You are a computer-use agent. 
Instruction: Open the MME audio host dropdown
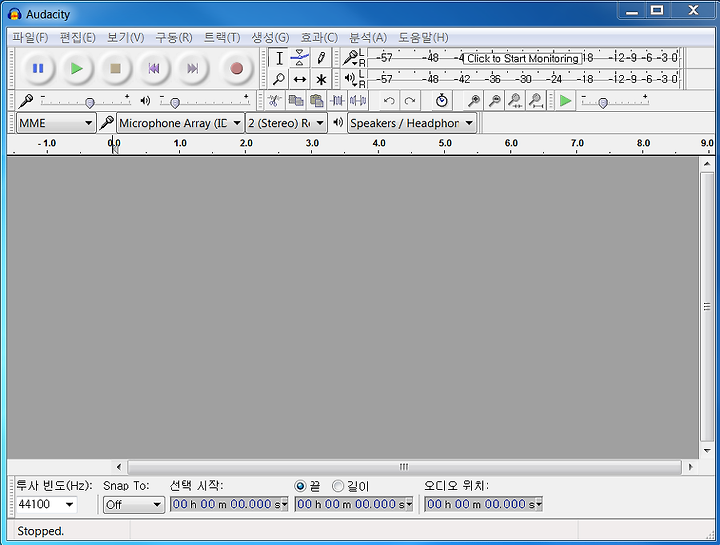[56, 123]
